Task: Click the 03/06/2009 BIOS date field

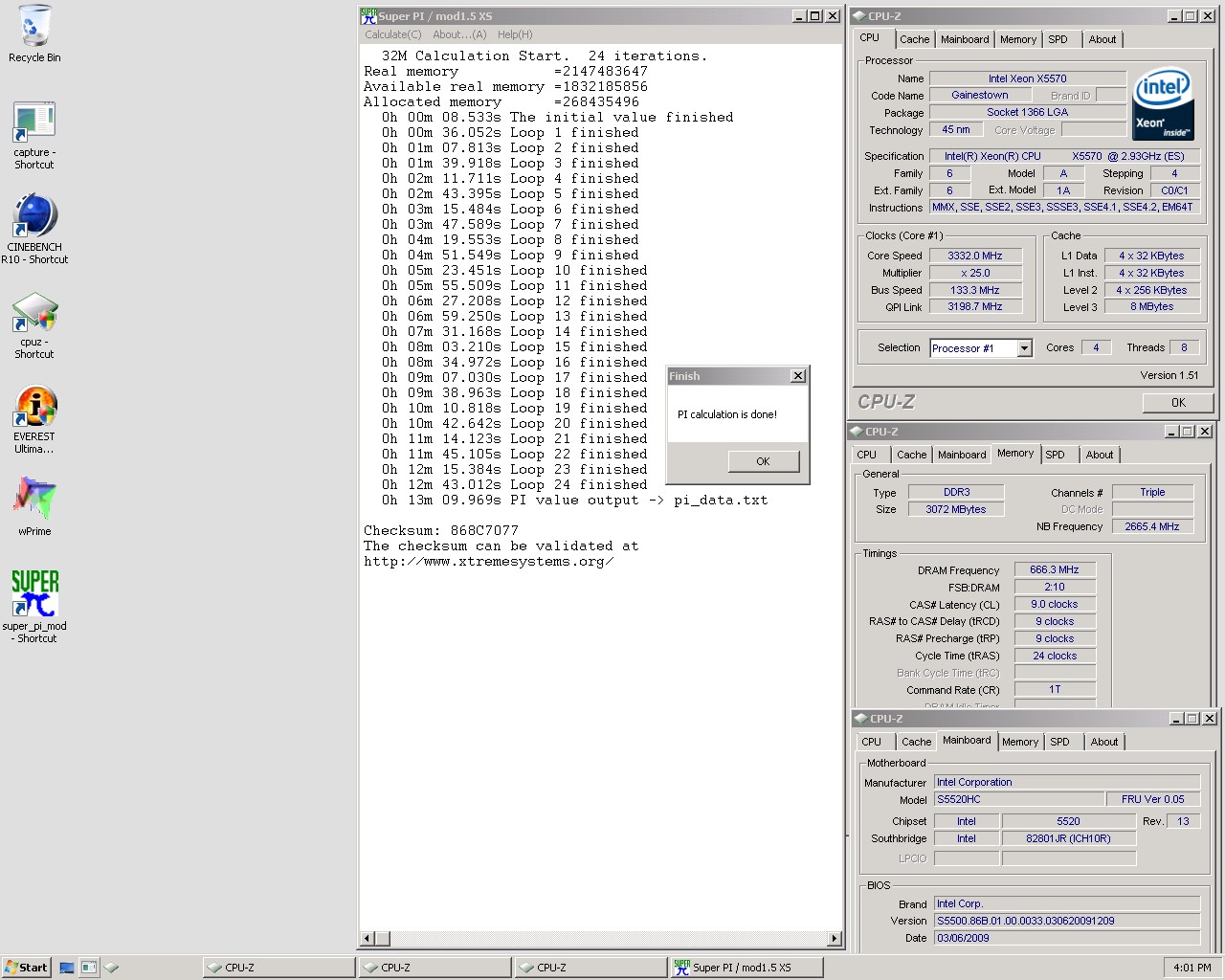Action: pyautogui.click(x=1067, y=938)
